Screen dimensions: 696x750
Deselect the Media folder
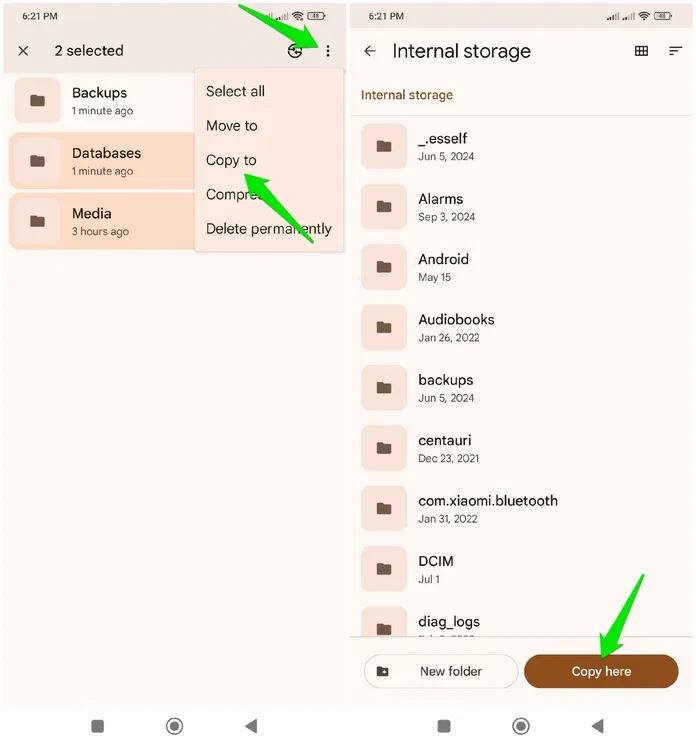[x=100, y=221]
